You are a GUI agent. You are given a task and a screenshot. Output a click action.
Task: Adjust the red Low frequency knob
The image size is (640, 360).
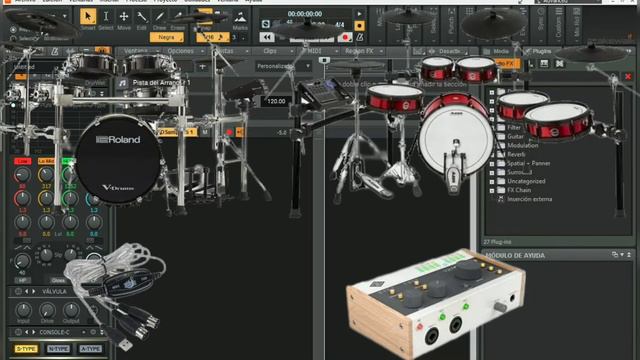click(x=22, y=176)
